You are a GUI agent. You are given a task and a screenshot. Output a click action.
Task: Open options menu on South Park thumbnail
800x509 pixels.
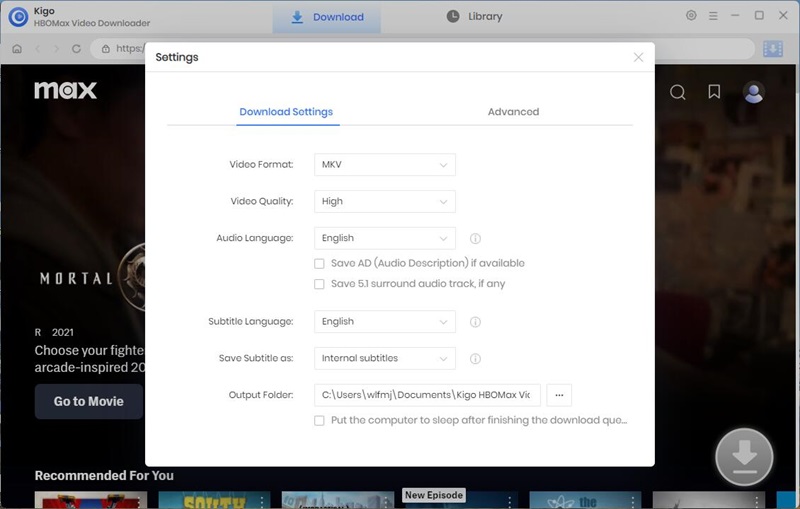point(262,501)
